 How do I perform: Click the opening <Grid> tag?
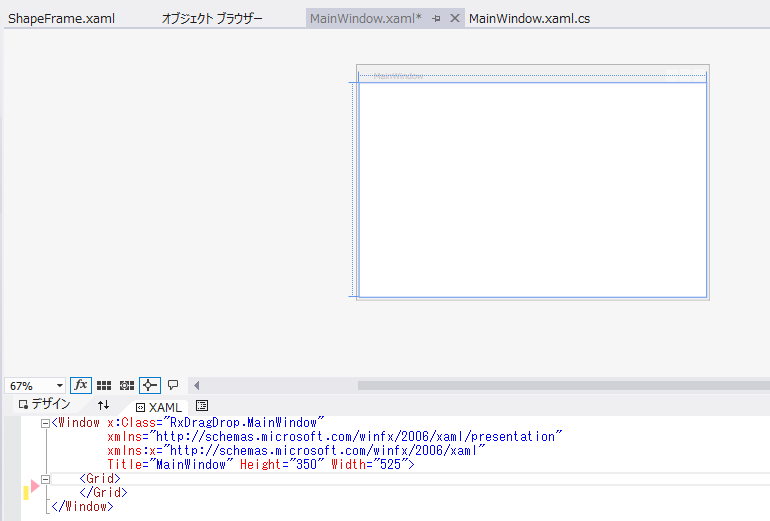click(x=100, y=478)
